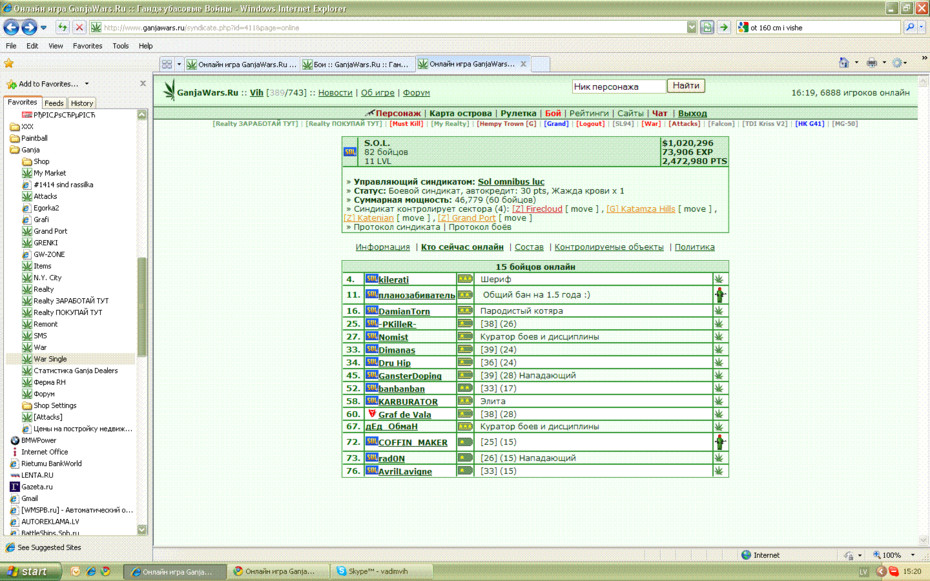
Task: Open the Print options dropdown arrow
Action: tap(884, 62)
